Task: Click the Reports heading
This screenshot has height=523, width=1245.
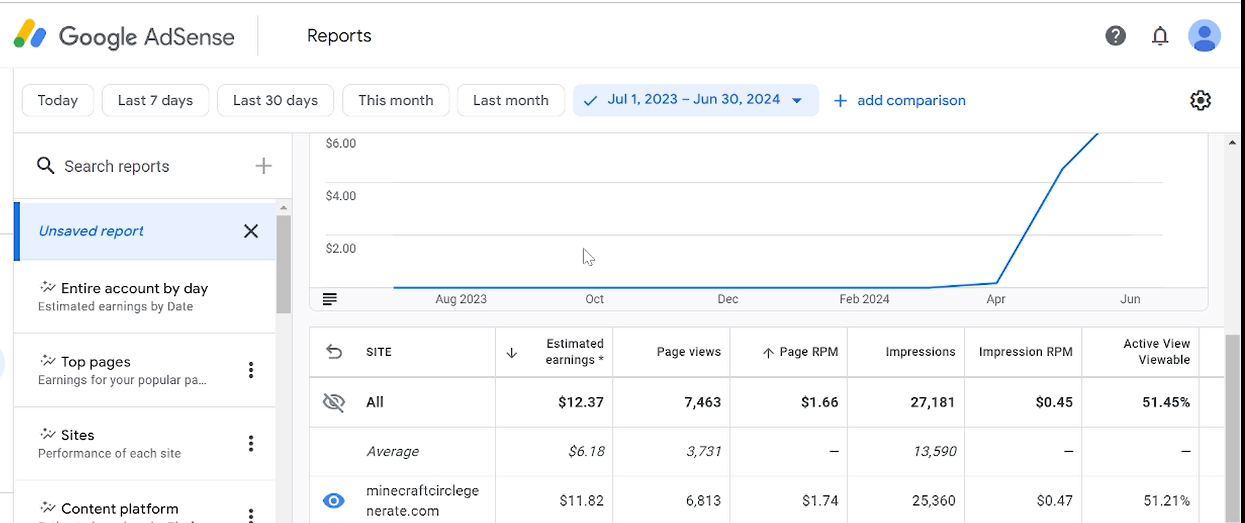Action: pyautogui.click(x=339, y=36)
